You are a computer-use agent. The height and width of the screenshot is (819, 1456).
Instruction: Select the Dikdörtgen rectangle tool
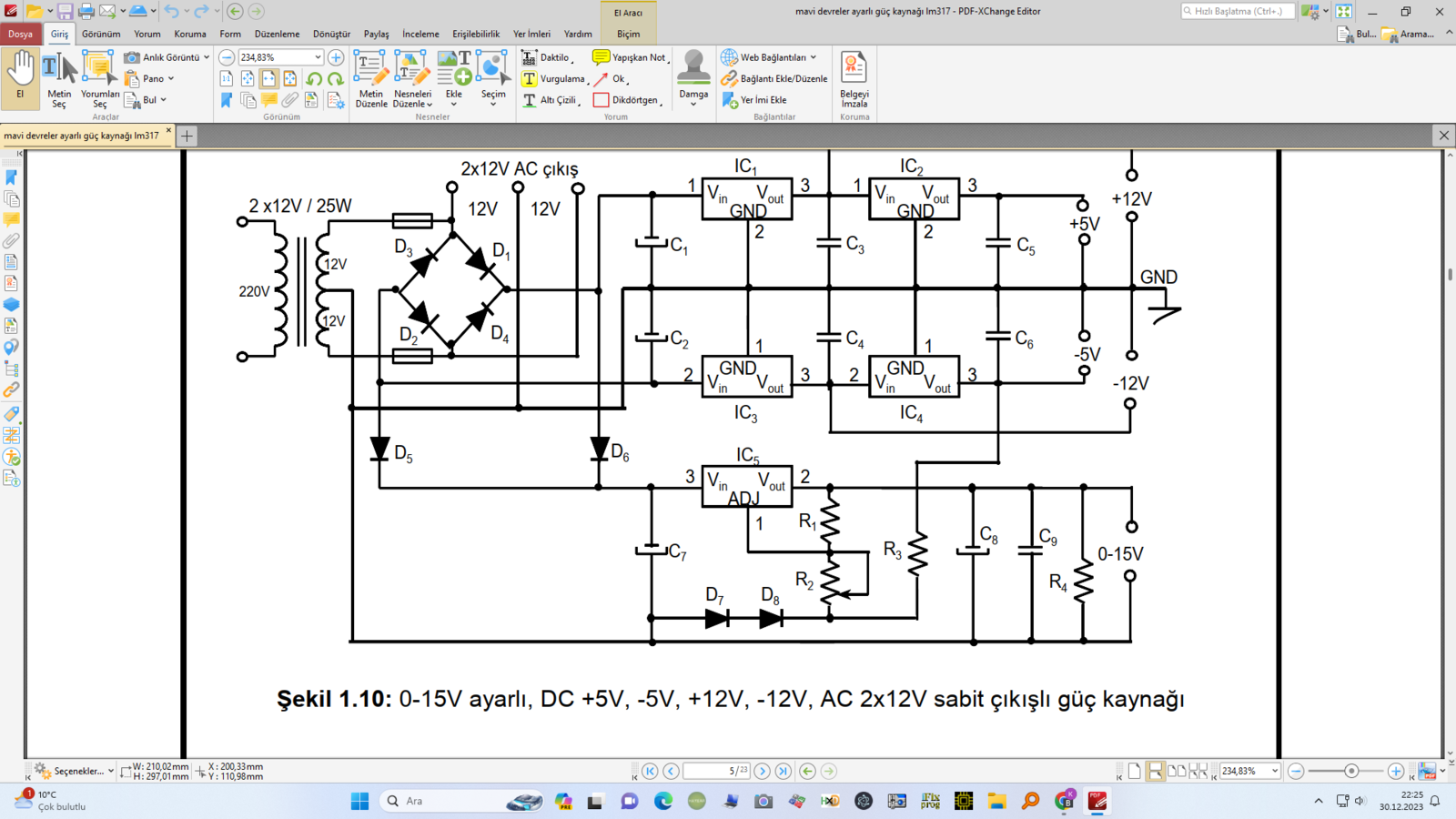pyautogui.click(x=627, y=100)
